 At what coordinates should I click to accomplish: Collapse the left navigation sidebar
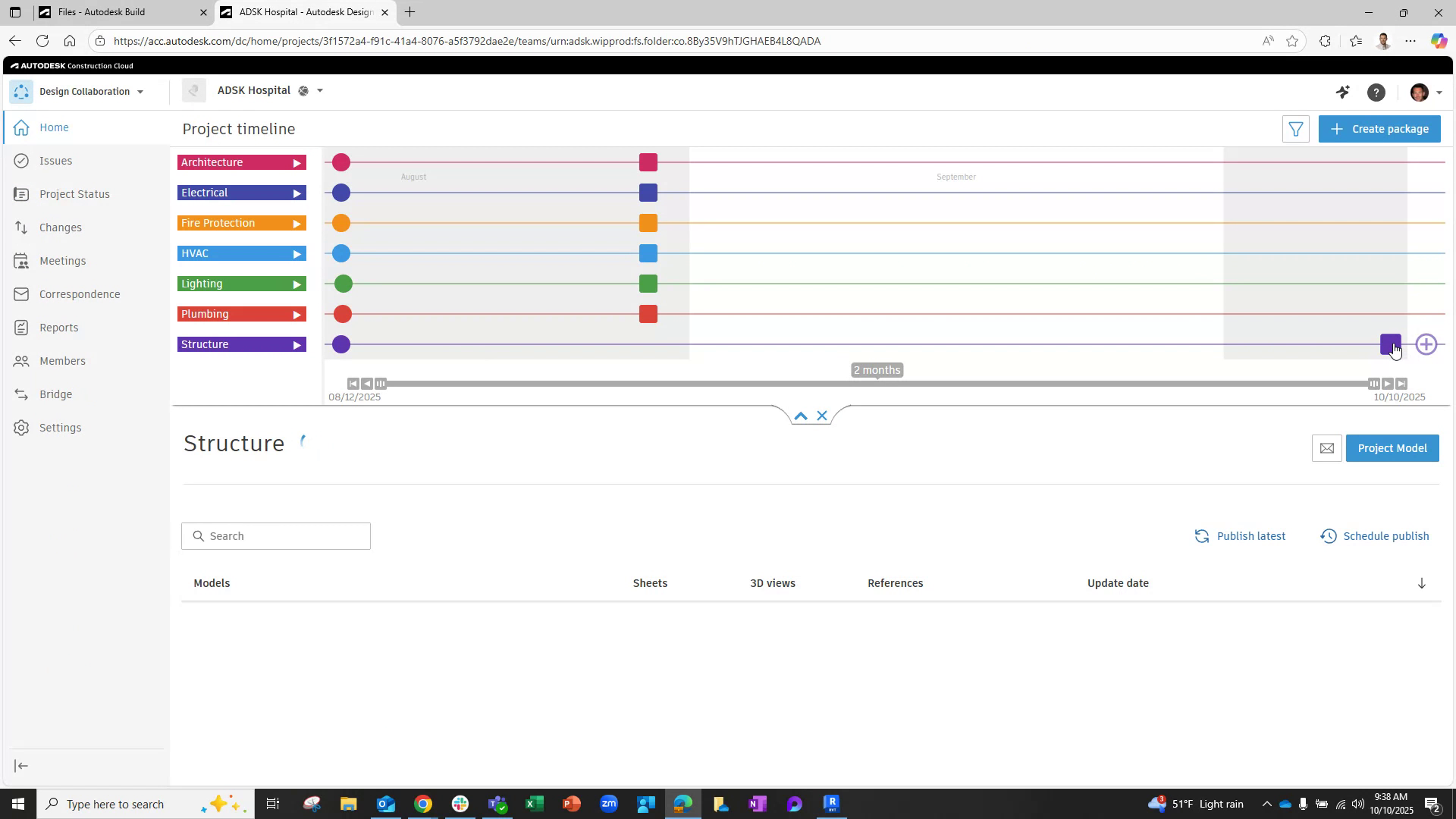21,766
